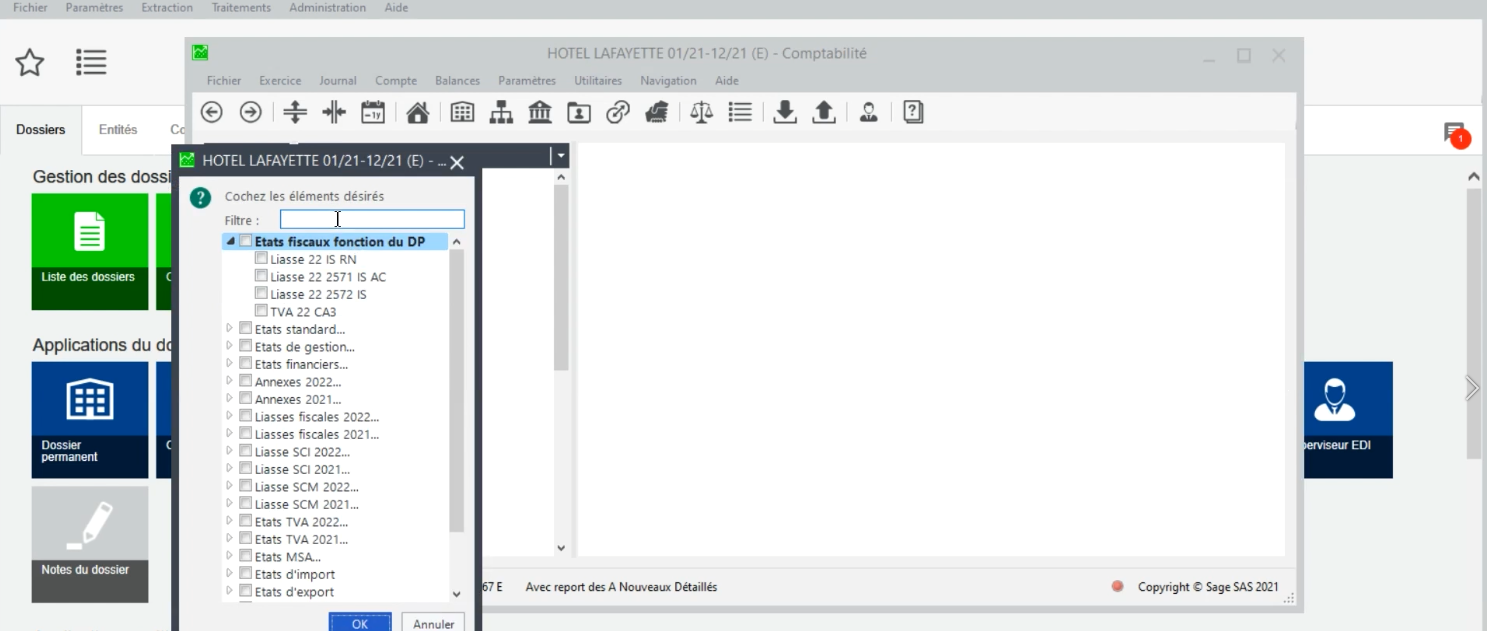
Task: Open the Liste des dossiers tile
Action: pos(90,251)
